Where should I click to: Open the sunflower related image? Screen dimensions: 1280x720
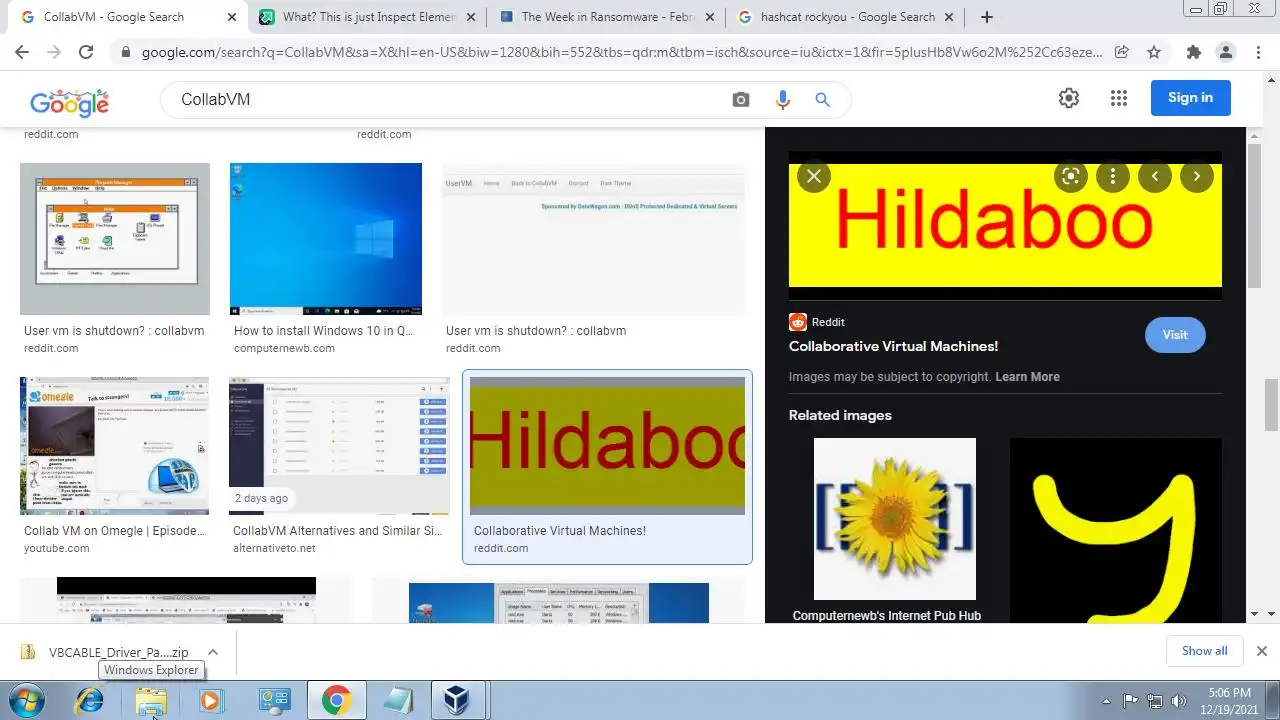(895, 519)
